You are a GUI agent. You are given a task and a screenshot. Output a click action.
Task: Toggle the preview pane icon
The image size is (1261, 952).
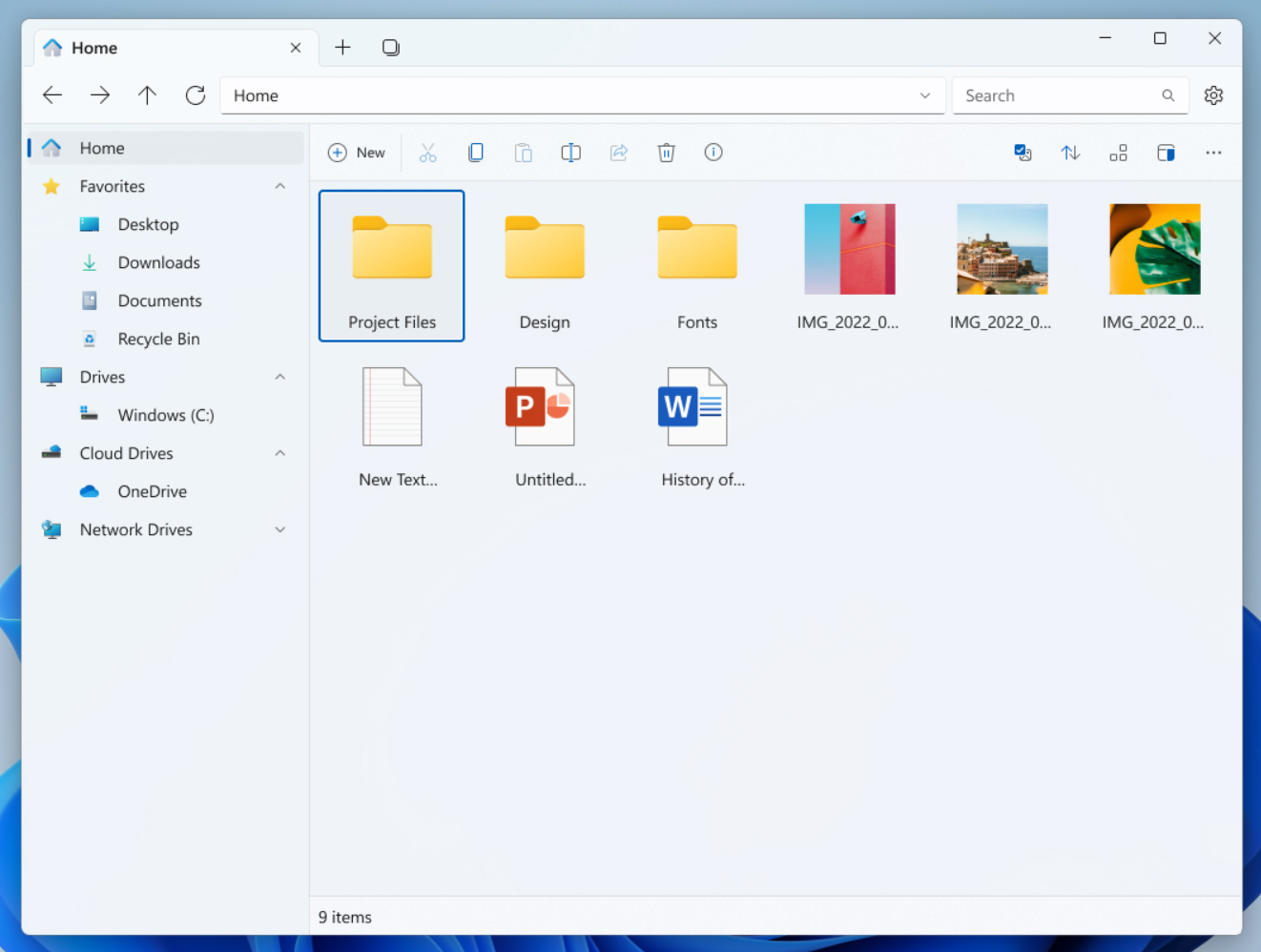pyautogui.click(x=1166, y=153)
